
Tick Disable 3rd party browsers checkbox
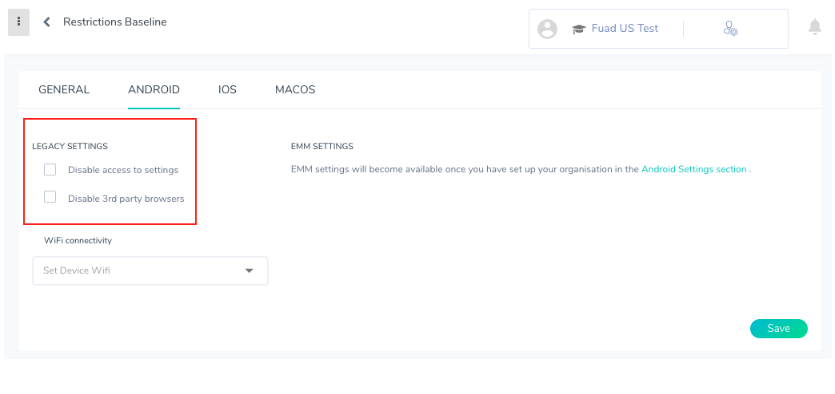(x=50, y=198)
